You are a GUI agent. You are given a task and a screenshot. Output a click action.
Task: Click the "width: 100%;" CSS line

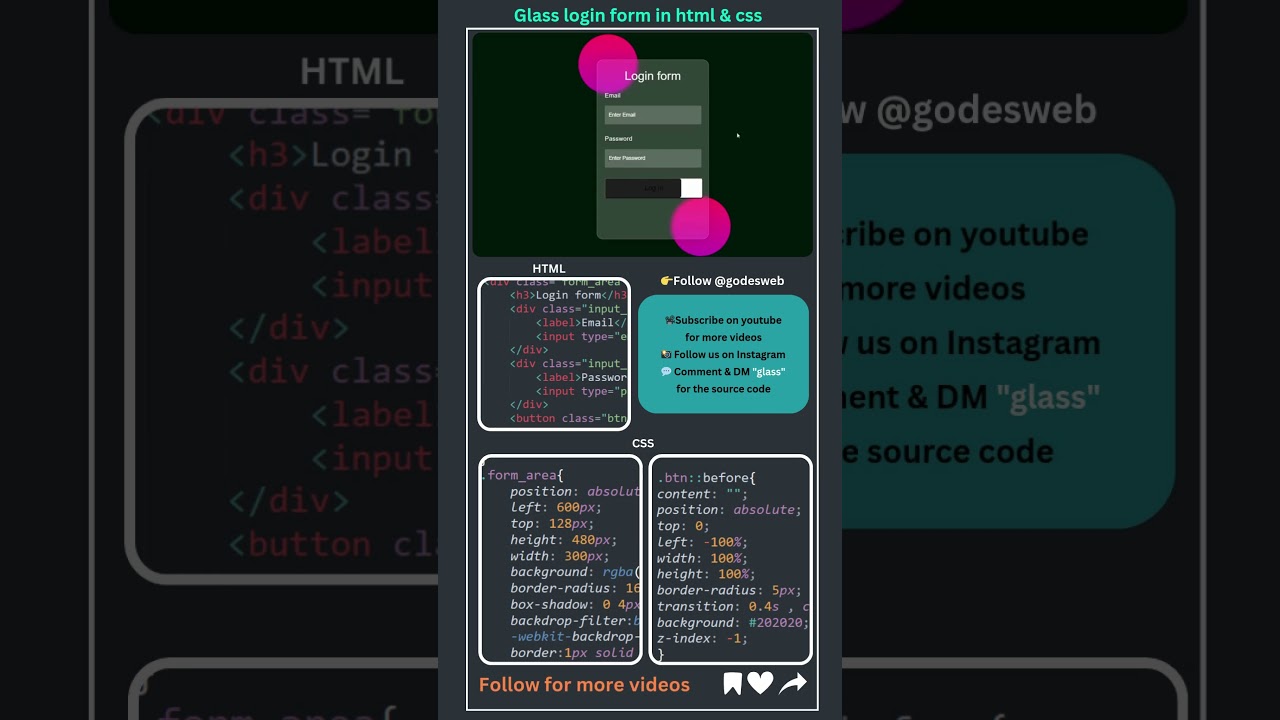pyautogui.click(x=702, y=558)
